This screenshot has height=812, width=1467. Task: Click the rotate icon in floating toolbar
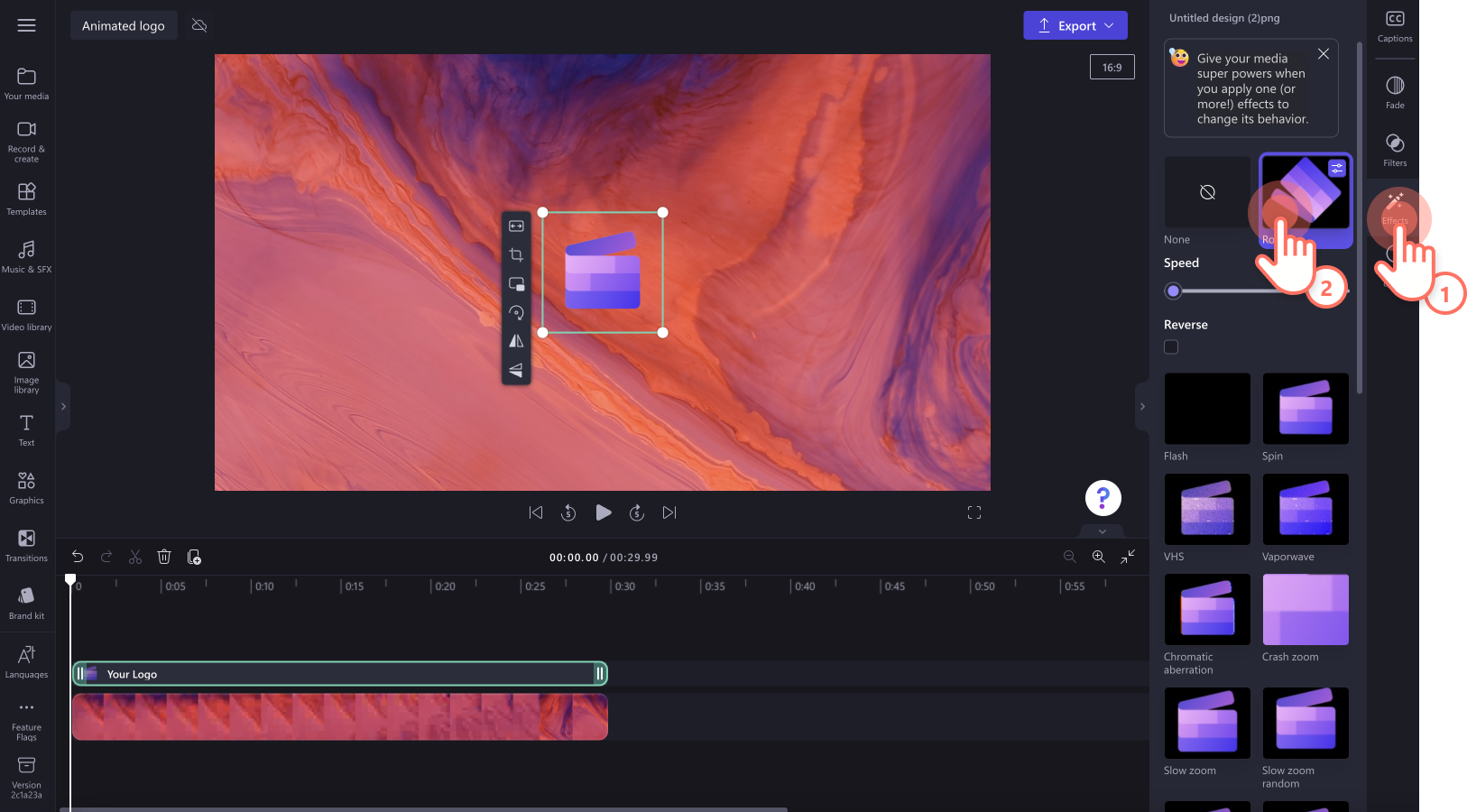coord(516,313)
